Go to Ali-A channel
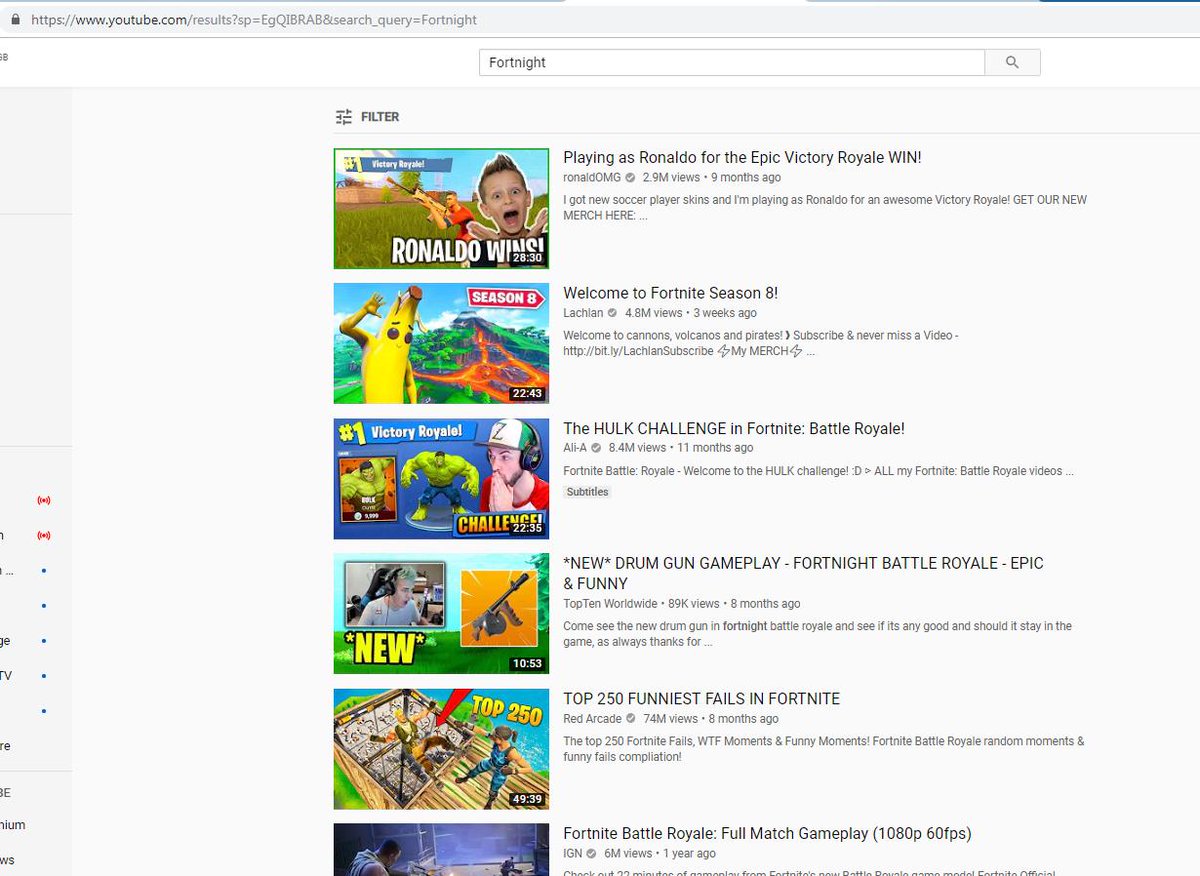Viewport: 1200px width, 876px height. point(575,448)
